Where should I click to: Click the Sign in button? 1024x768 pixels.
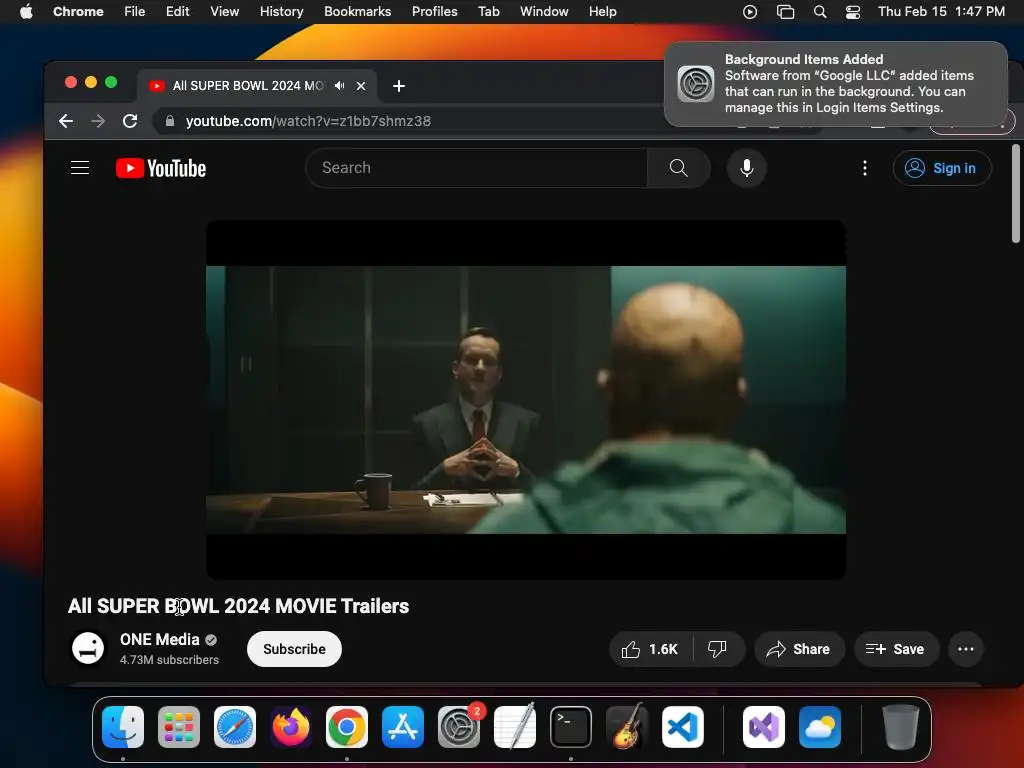pos(942,168)
